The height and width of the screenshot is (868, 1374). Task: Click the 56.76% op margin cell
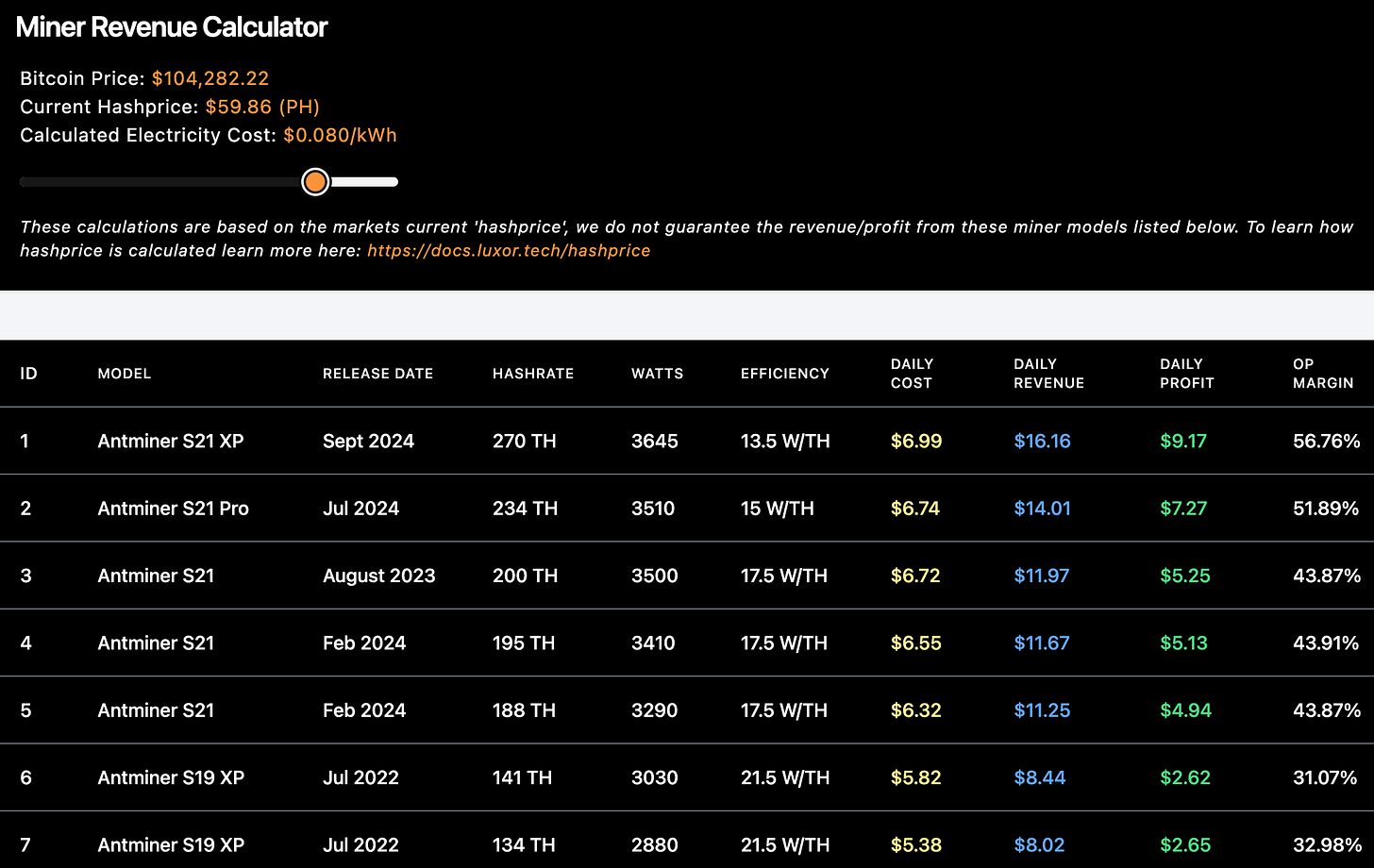tap(1327, 441)
